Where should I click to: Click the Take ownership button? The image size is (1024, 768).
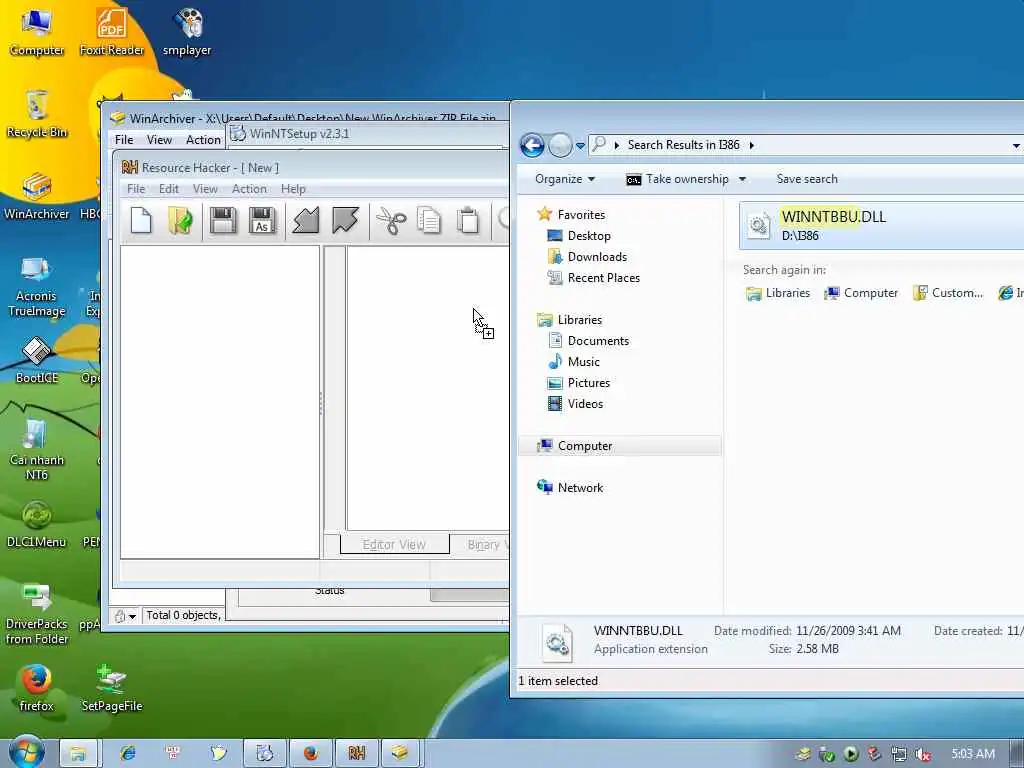(x=677, y=179)
